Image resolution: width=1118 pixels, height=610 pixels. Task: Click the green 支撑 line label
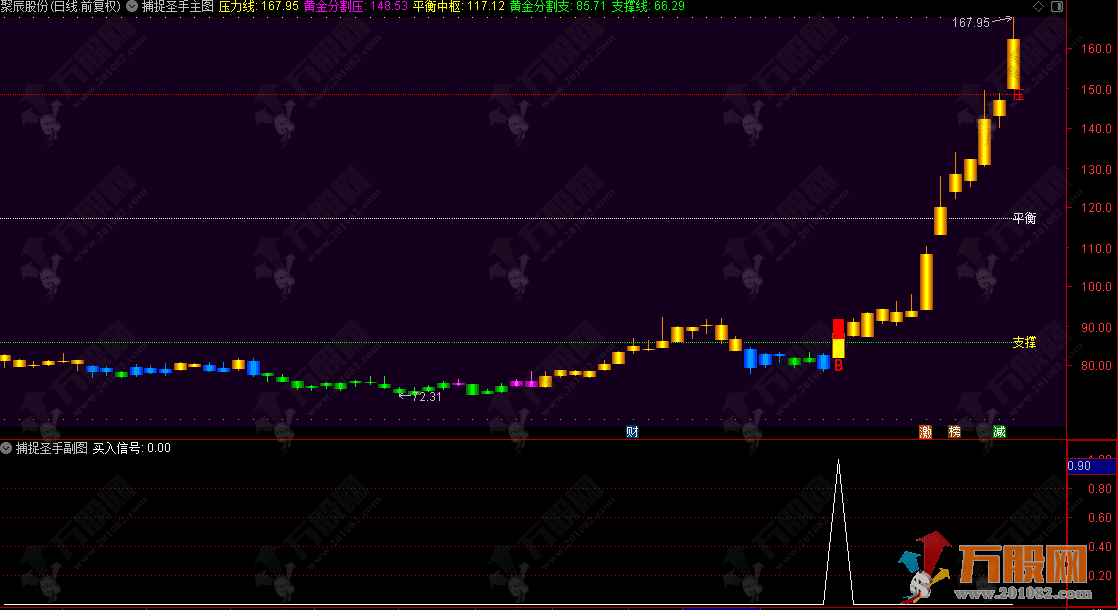click(1024, 342)
